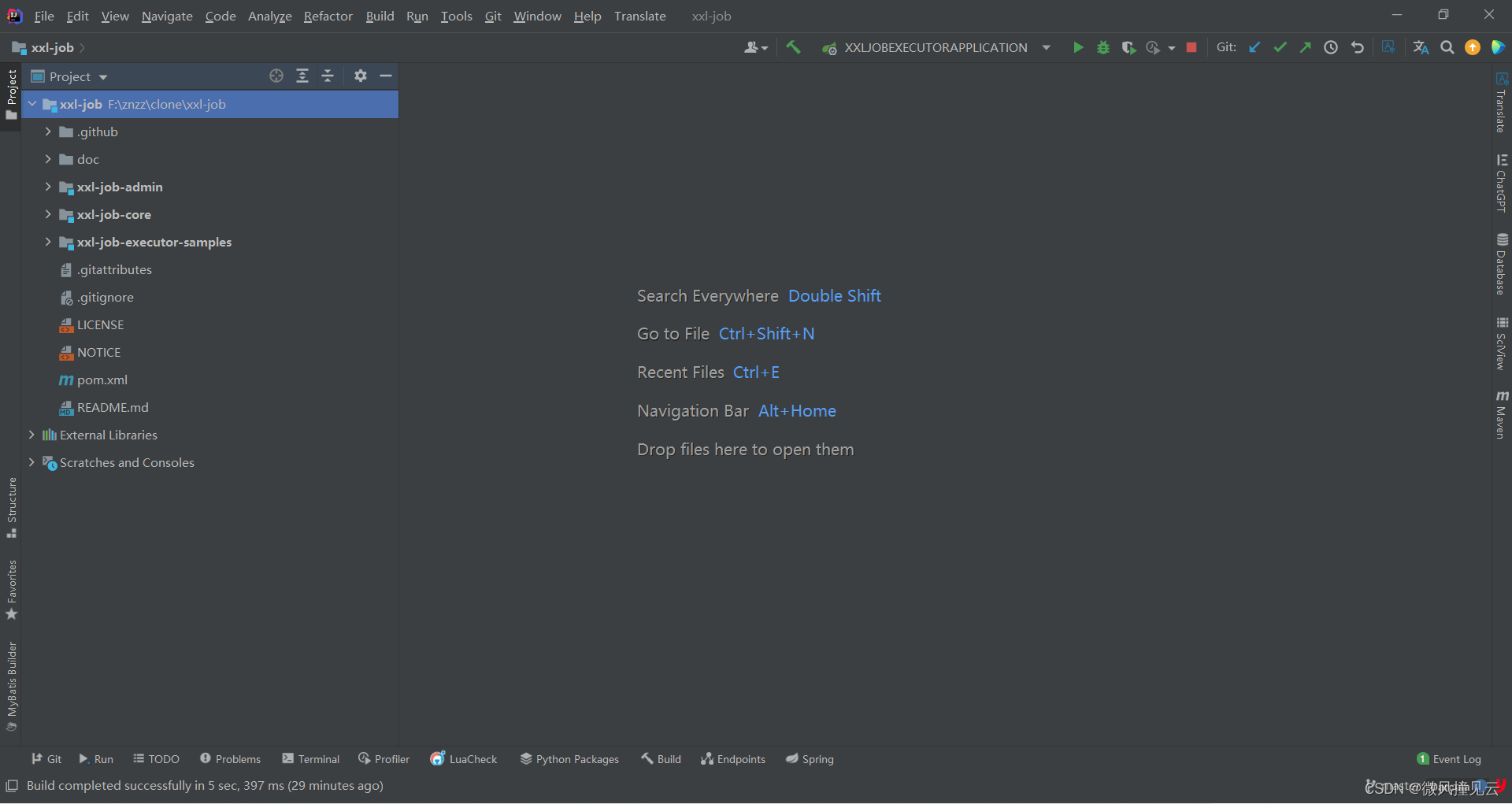1512x804 pixels.
Task: Open the TODO tool window
Action: pyautogui.click(x=156, y=759)
